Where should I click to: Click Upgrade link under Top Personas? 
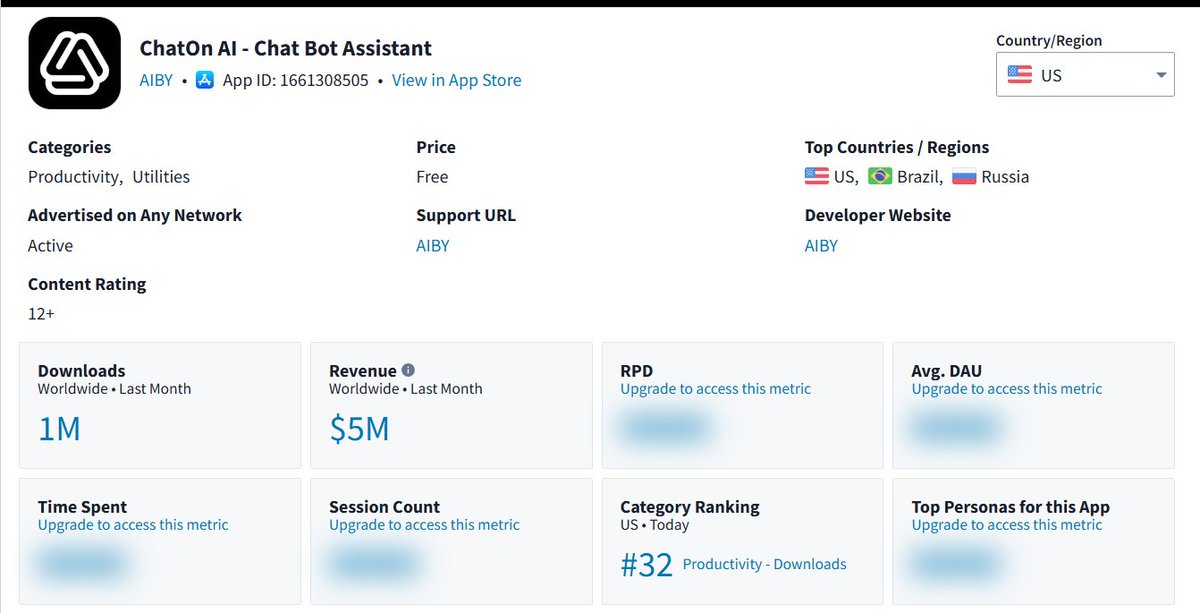(x=1007, y=524)
